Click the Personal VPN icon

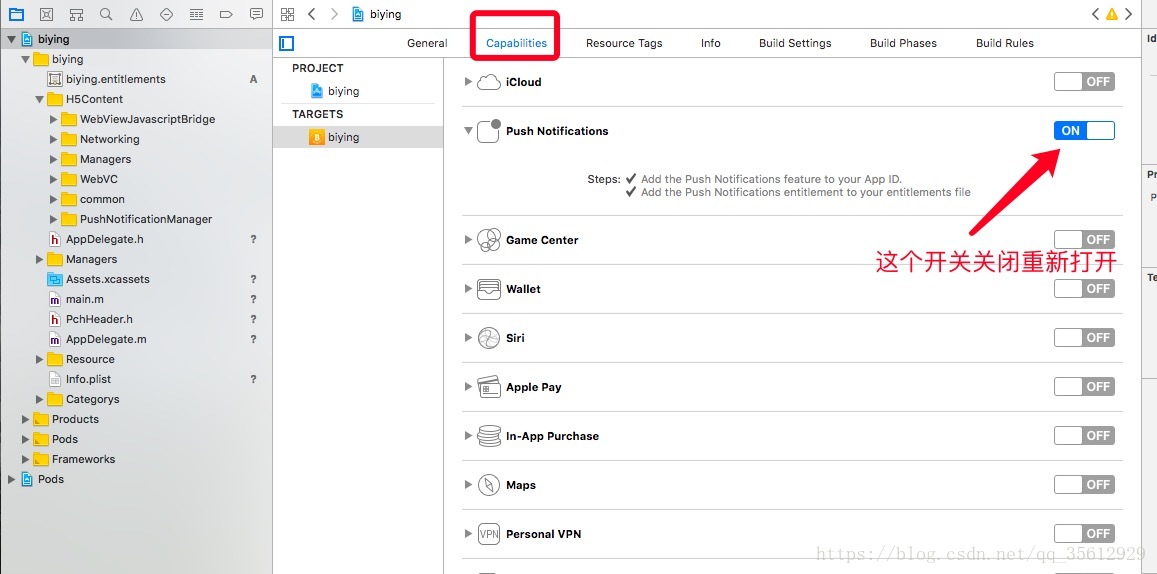point(488,534)
